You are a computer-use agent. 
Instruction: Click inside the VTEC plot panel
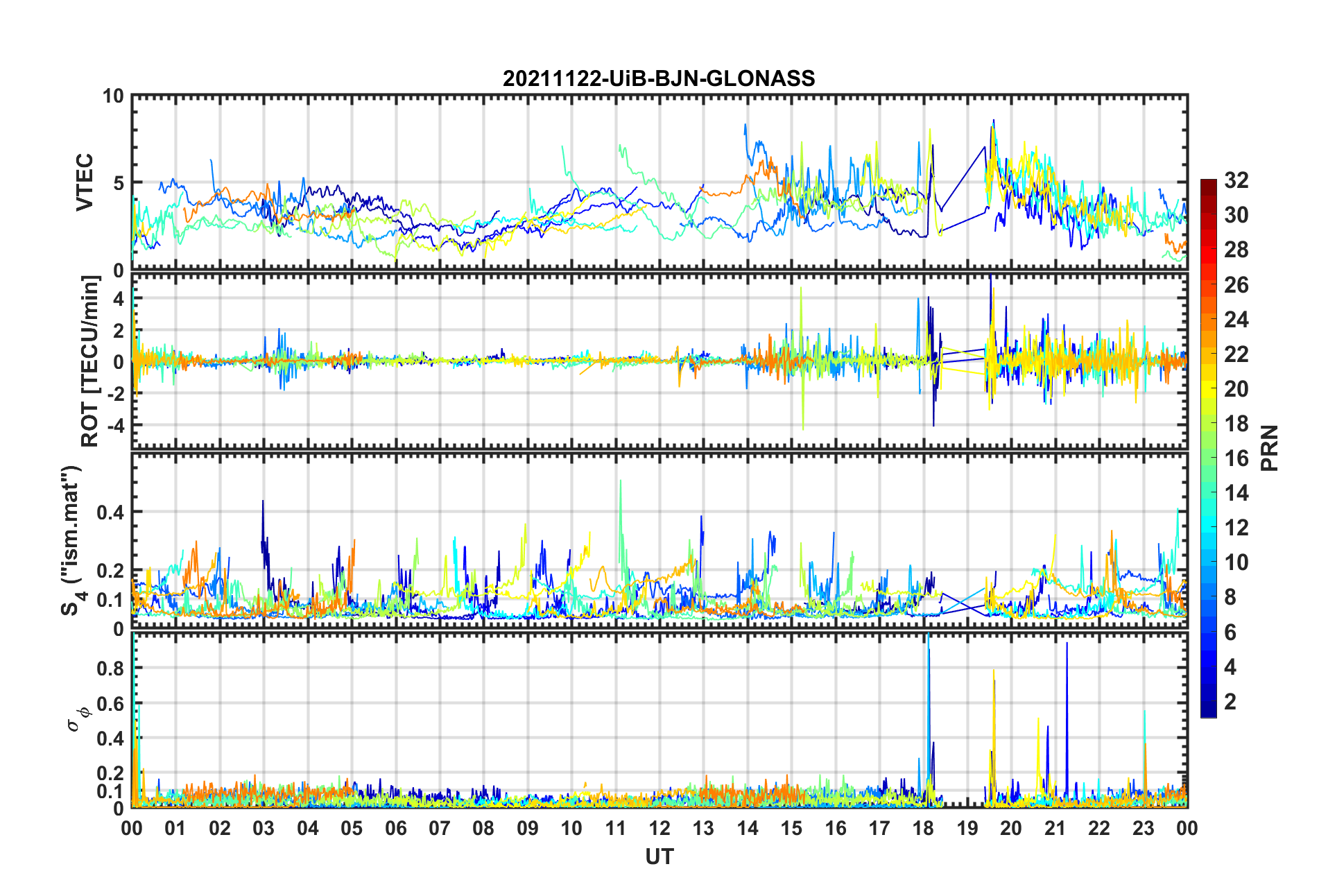659,183
